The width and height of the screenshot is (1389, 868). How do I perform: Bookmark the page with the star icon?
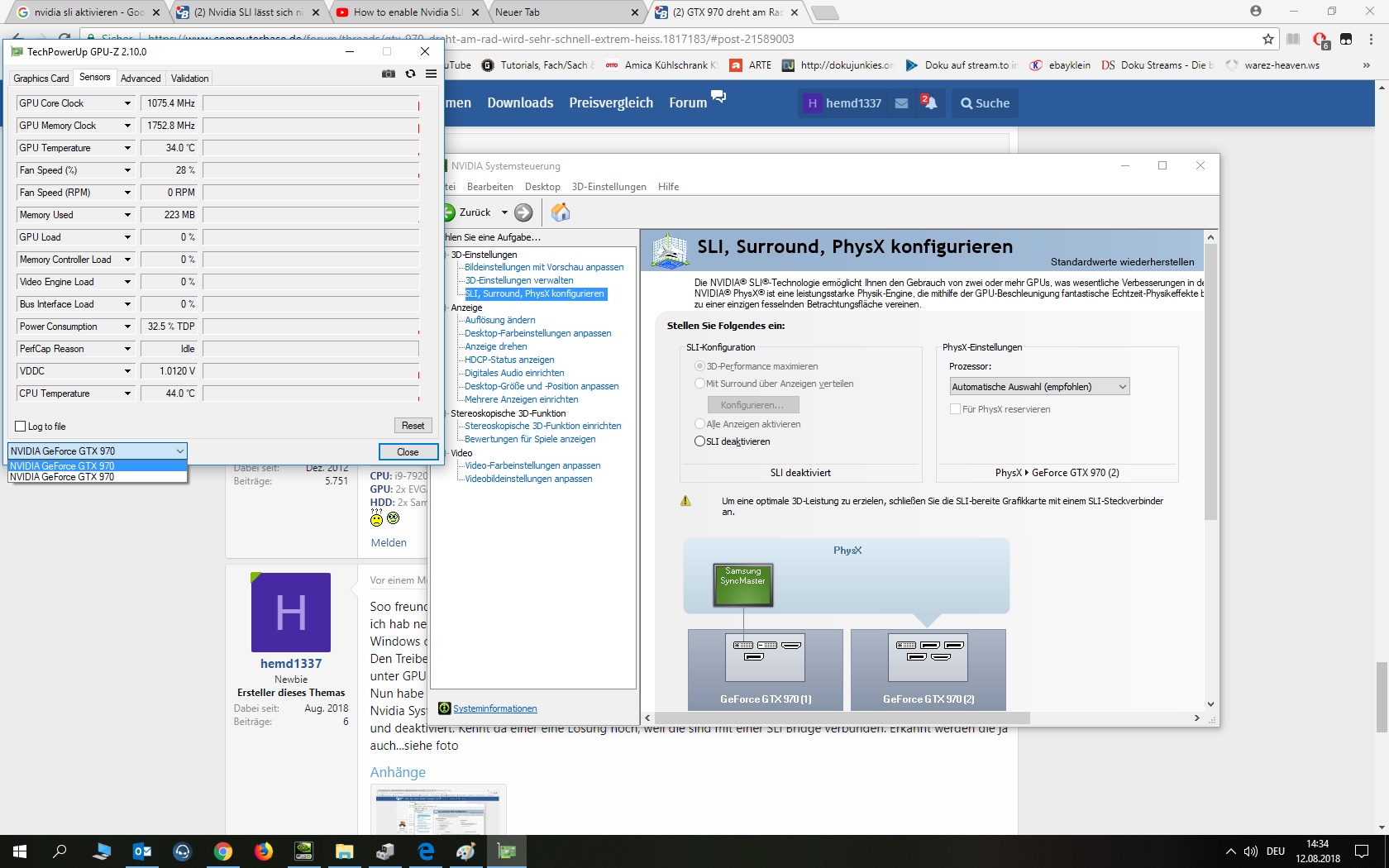[x=1268, y=39]
